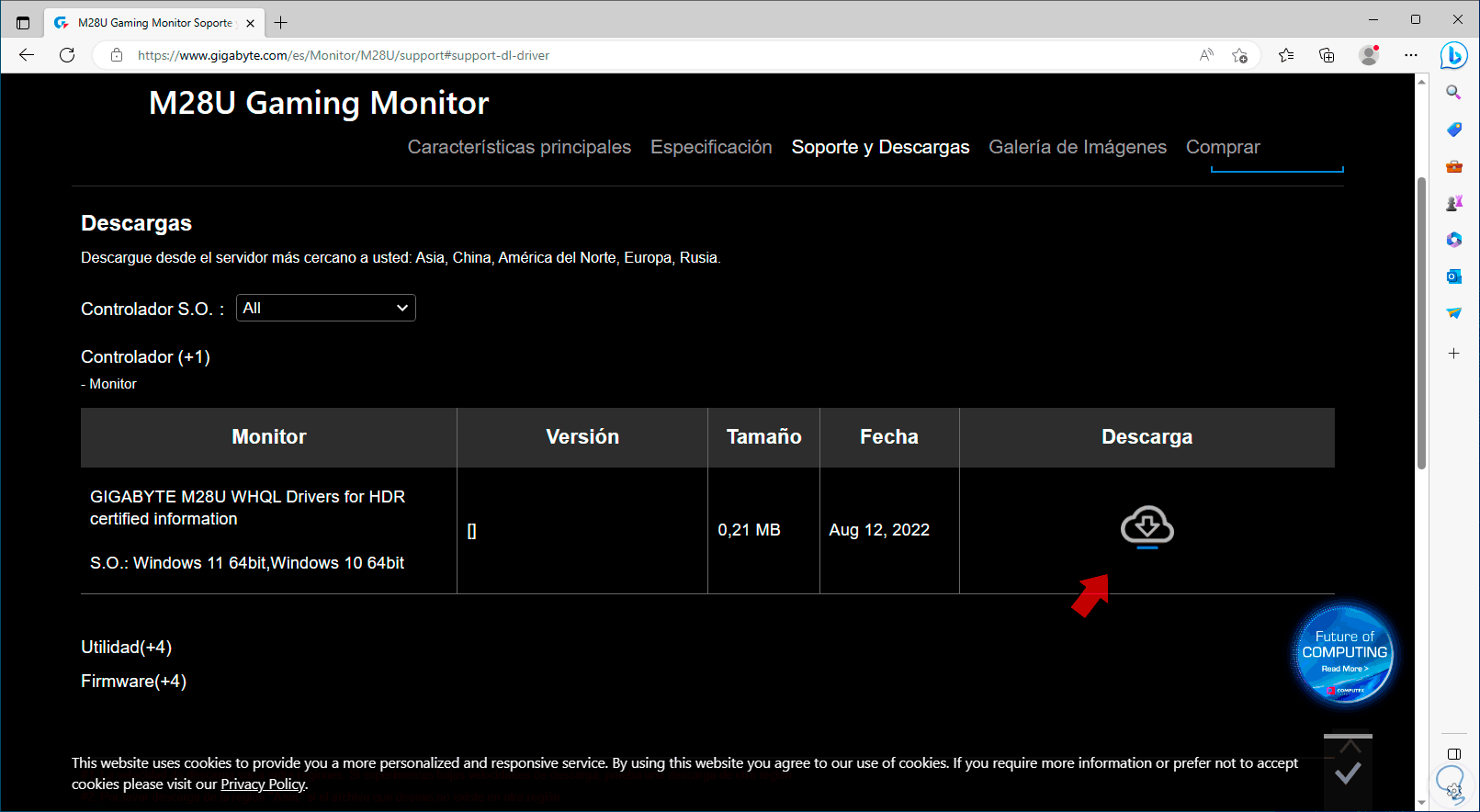Viewport: 1480px width, 812px height.
Task: Click the 'Descarga' column header
Action: click(1147, 437)
